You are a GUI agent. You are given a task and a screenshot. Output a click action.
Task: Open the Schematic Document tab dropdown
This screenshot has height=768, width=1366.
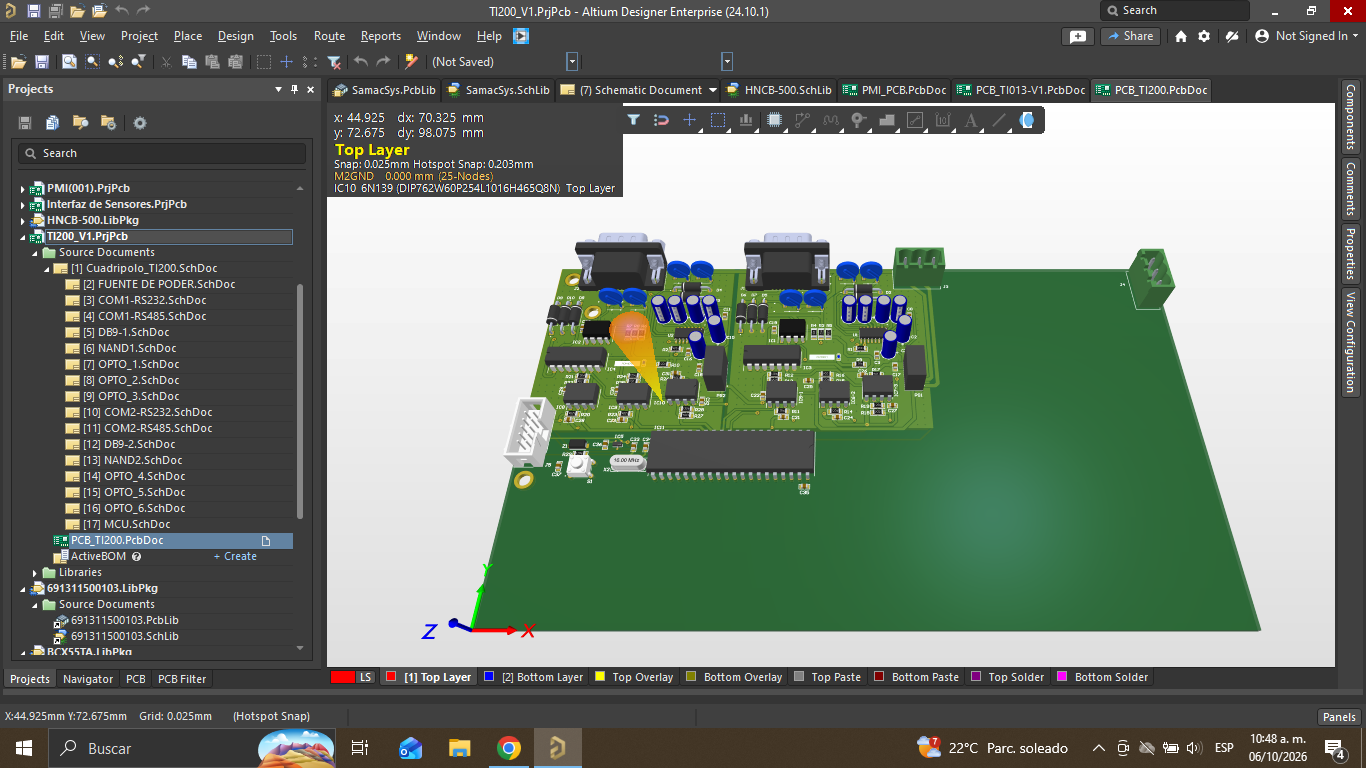click(712, 90)
